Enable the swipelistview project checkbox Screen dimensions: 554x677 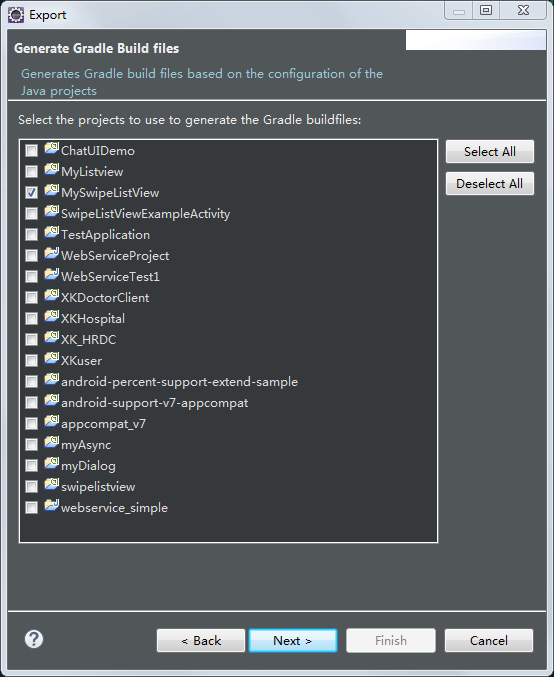tap(32, 487)
